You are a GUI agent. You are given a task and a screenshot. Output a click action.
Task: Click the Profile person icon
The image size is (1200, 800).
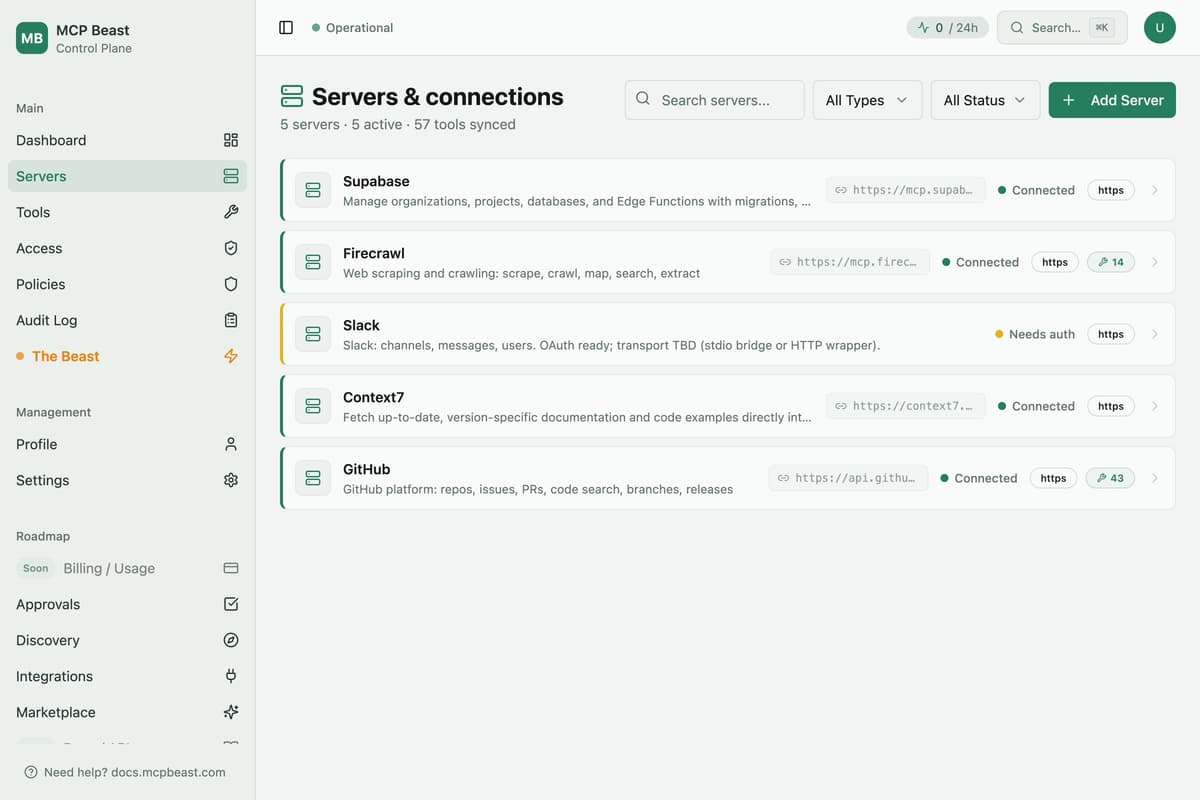(x=231, y=444)
